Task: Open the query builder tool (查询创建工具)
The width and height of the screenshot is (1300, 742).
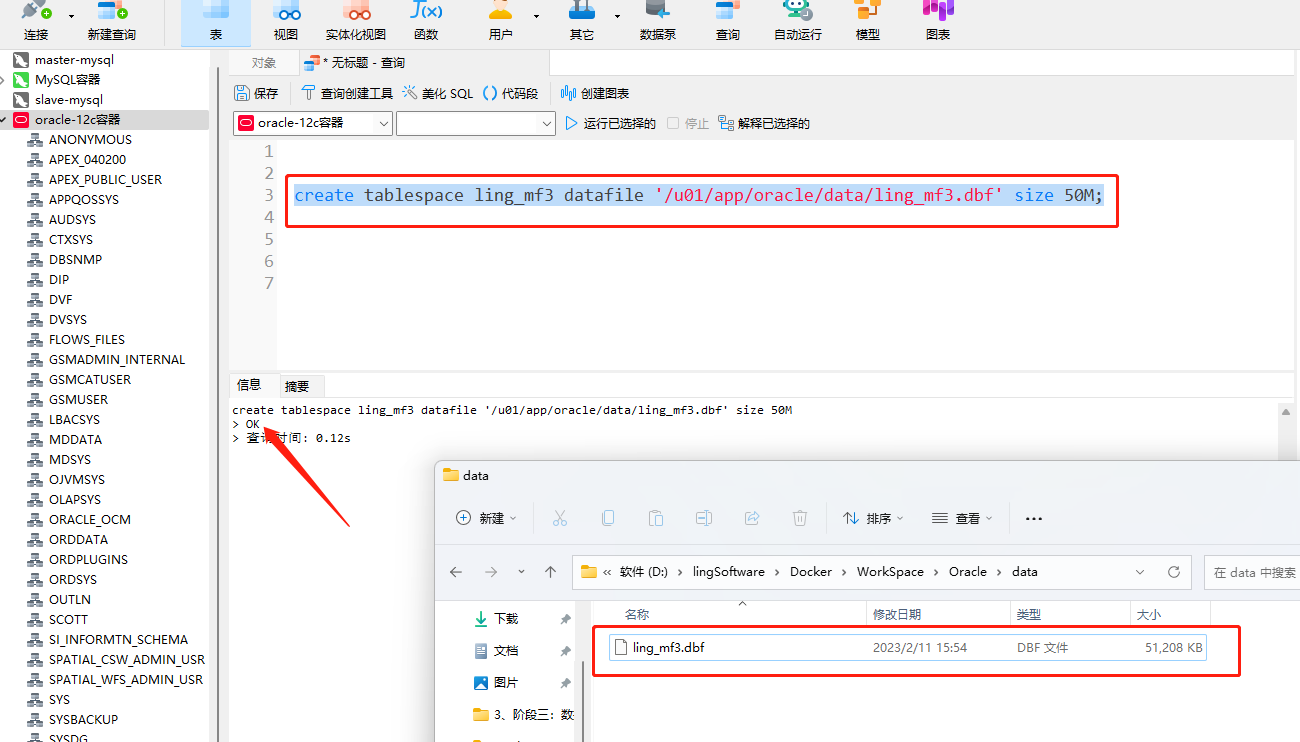Action: point(347,93)
